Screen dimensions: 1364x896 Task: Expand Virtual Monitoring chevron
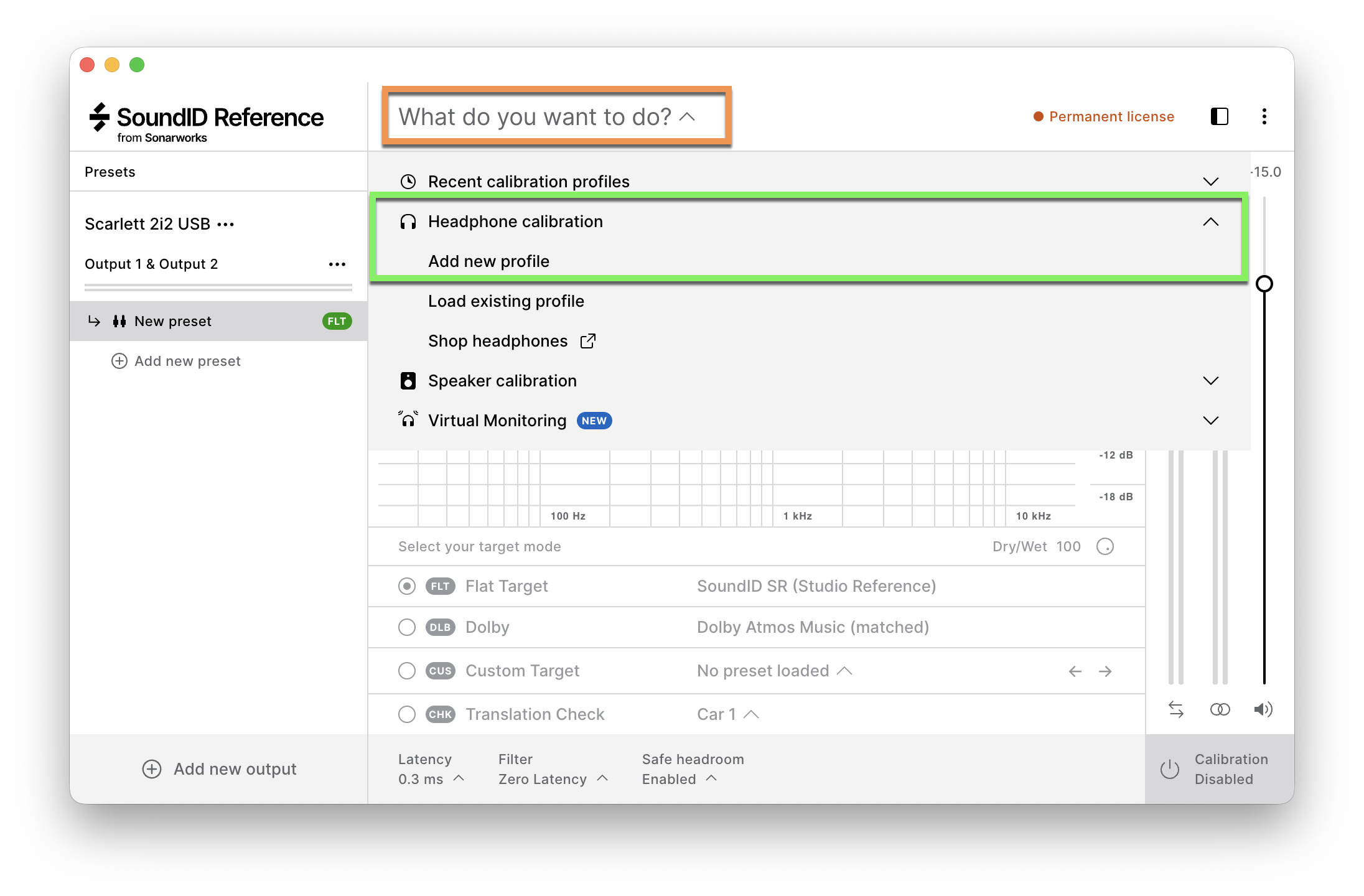[1210, 421]
